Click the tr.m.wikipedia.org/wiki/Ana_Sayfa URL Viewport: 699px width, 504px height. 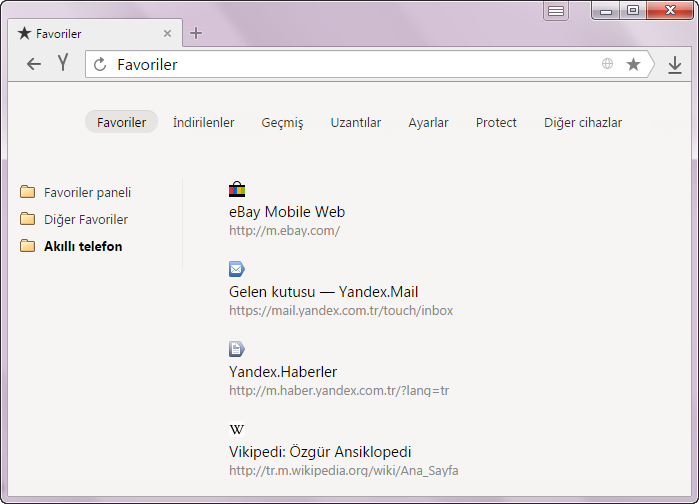[343, 471]
